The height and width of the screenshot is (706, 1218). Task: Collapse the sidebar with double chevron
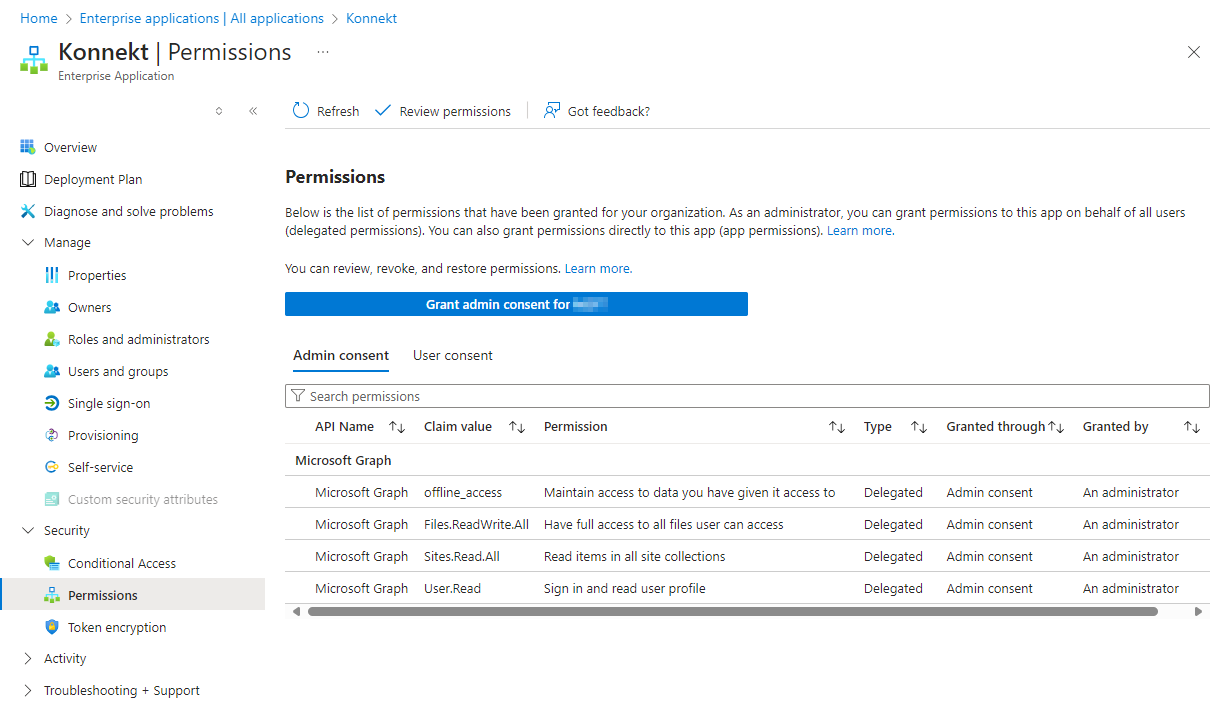253,111
